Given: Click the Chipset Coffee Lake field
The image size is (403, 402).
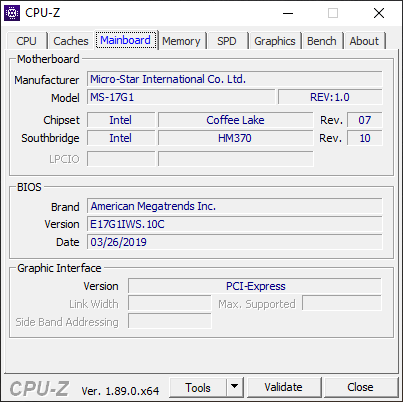Looking at the screenshot, I should point(235,120).
